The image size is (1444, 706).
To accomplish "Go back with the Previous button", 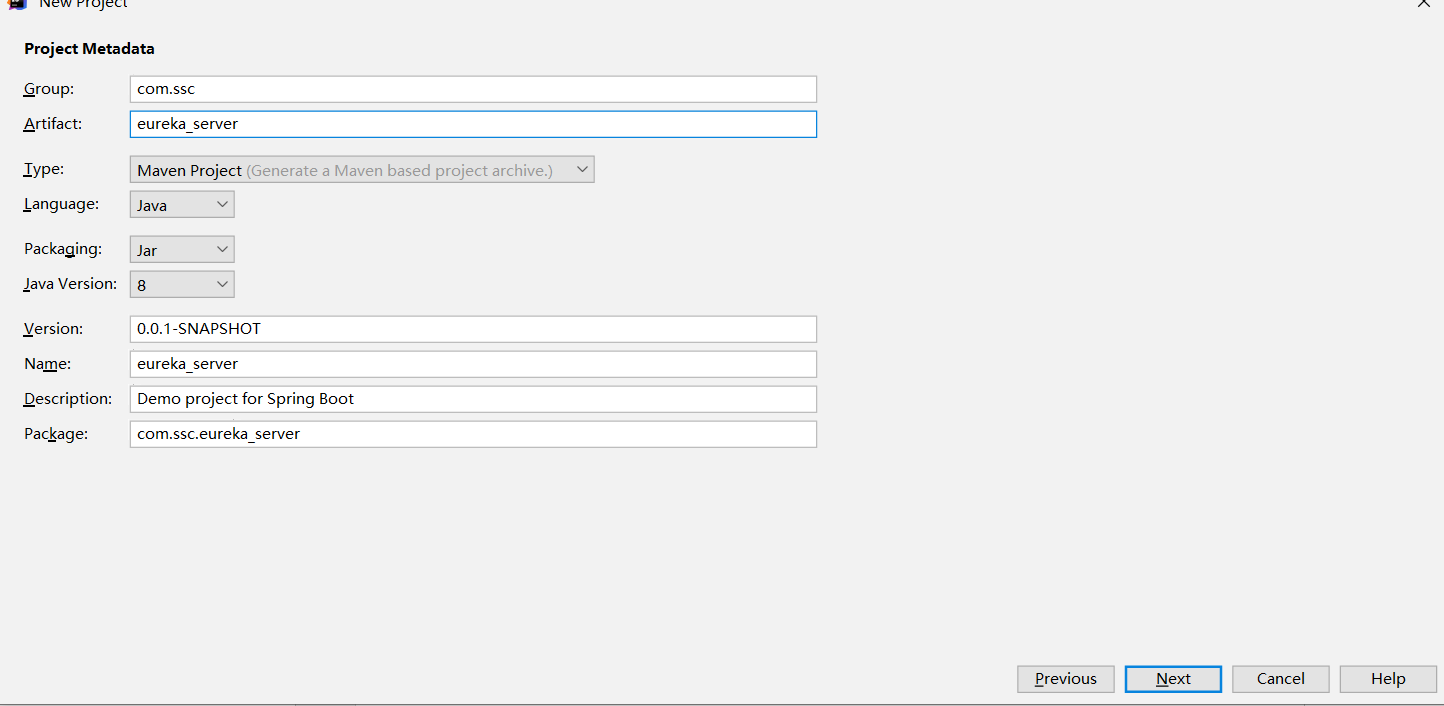I will (x=1065, y=679).
